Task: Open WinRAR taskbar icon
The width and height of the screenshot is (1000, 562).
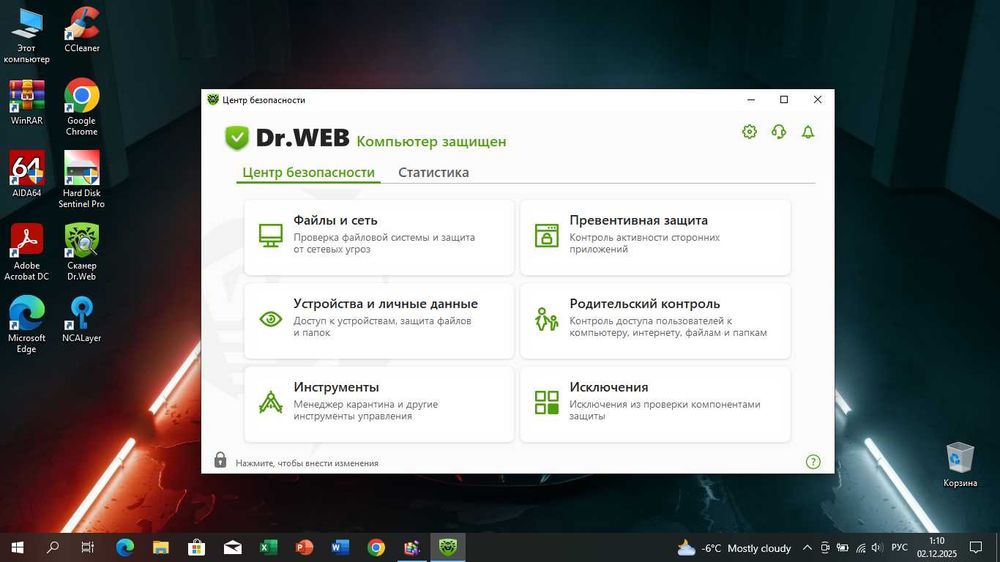Action: pos(412,547)
